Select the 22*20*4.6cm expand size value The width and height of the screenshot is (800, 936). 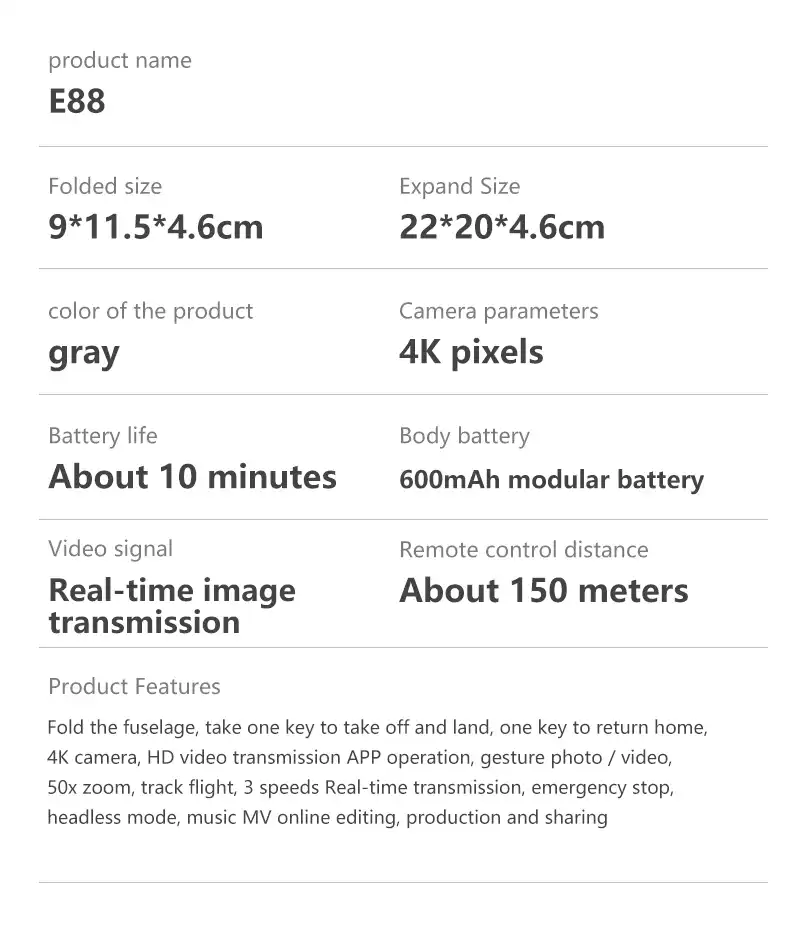pyautogui.click(x=502, y=227)
